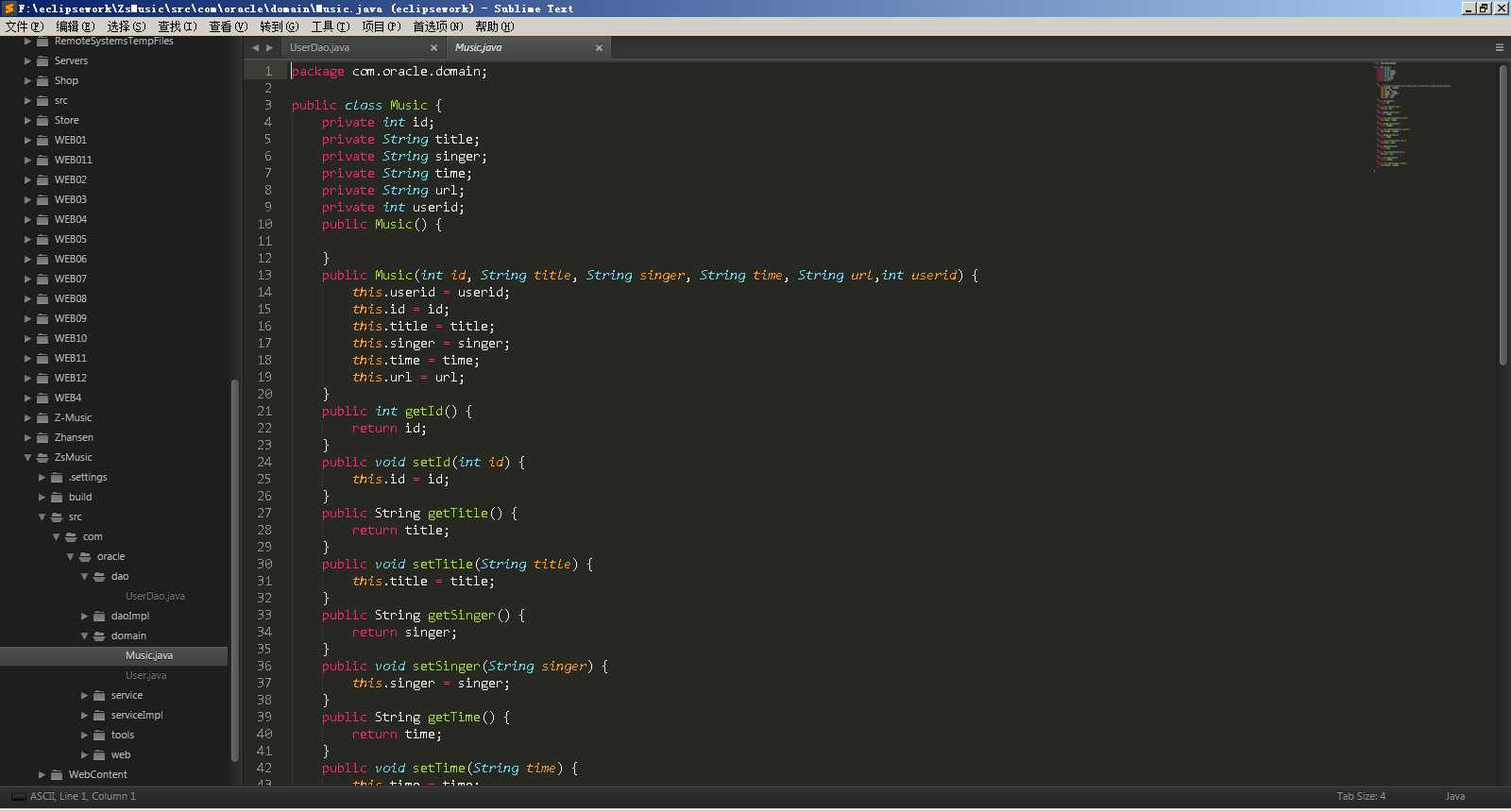Expand the Store folder

[x=28, y=120]
